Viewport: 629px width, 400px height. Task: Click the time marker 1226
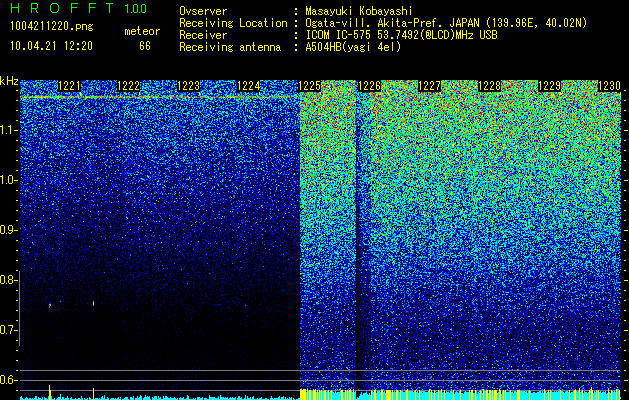point(369,86)
